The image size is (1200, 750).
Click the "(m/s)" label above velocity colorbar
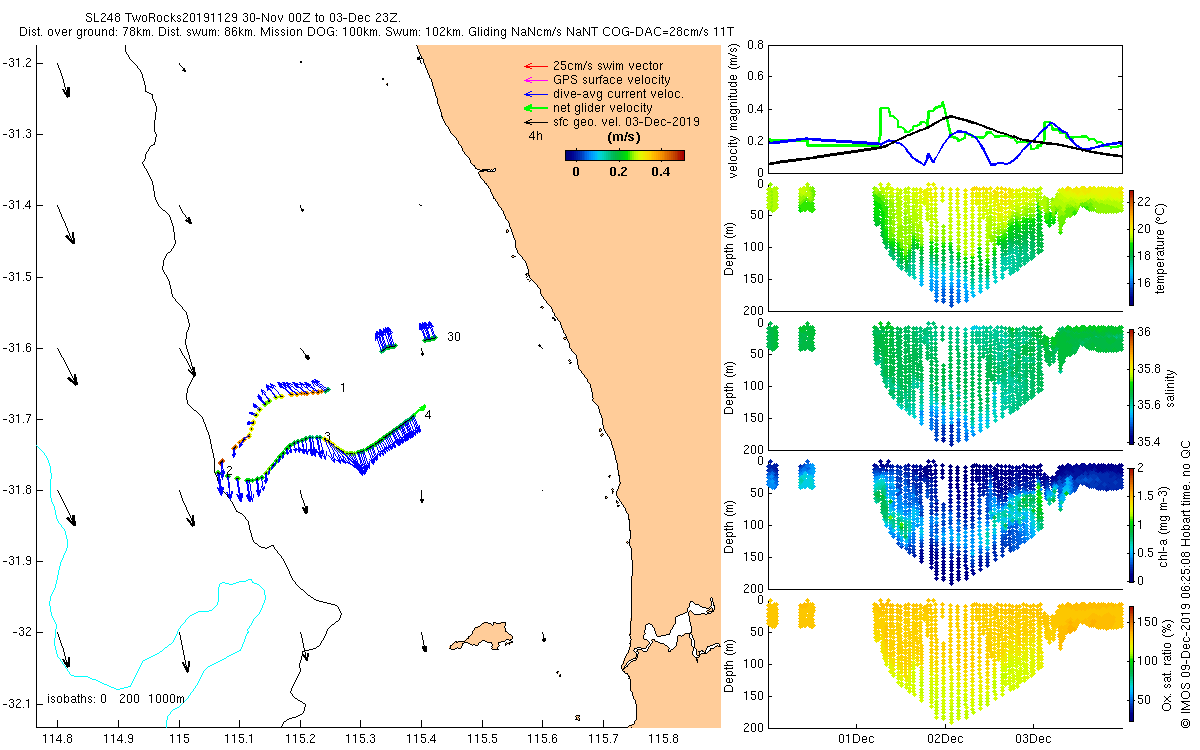point(624,136)
